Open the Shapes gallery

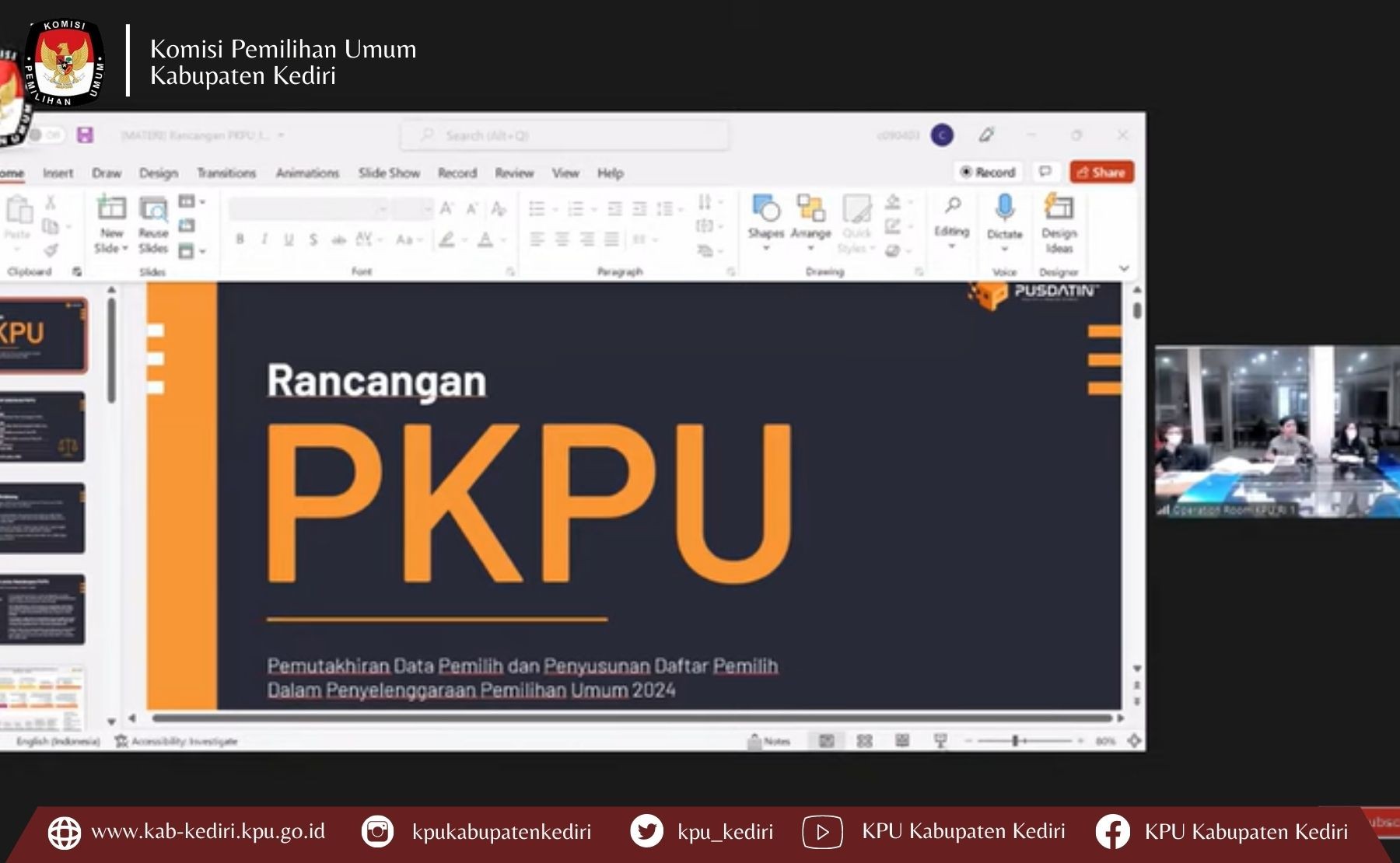[765, 210]
